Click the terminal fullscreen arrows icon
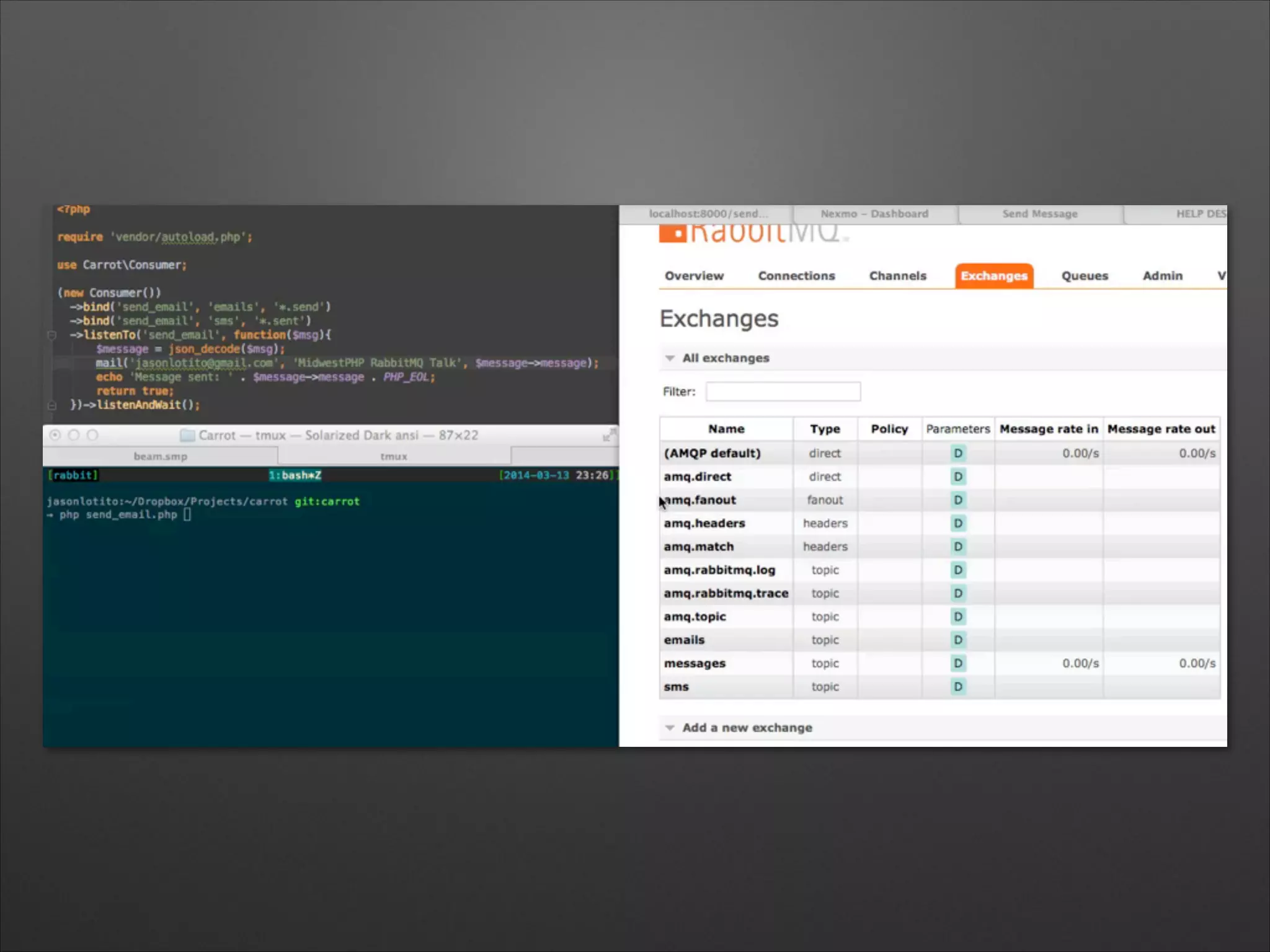The height and width of the screenshot is (952, 1270). pyautogui.click(x=609, y=435)
